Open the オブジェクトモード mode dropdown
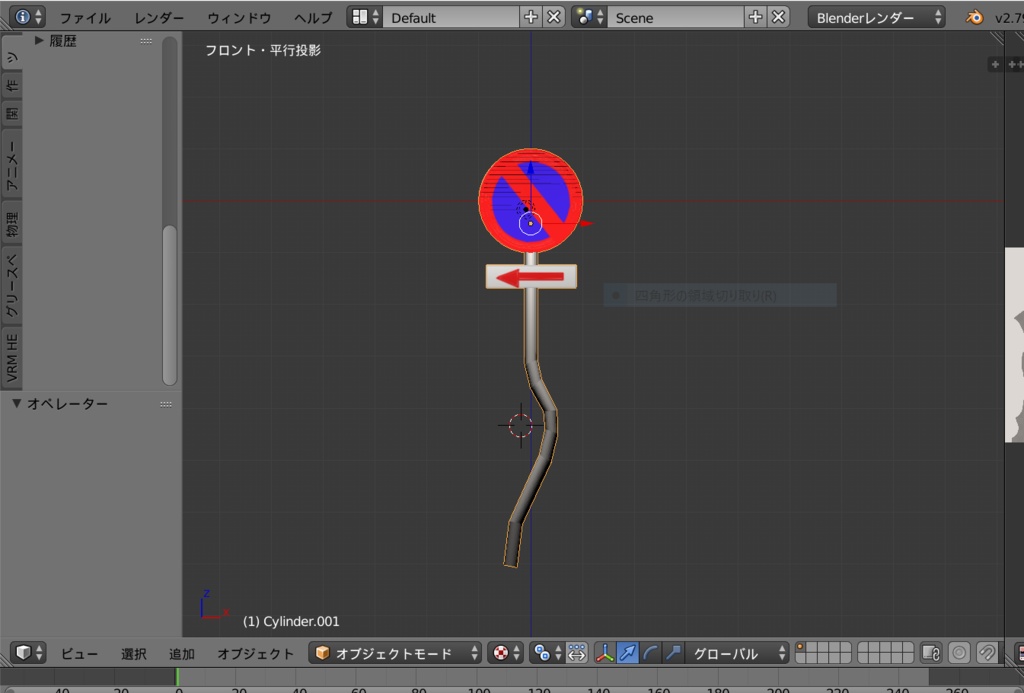The image size is (1024, 693). tap(394, 653)
